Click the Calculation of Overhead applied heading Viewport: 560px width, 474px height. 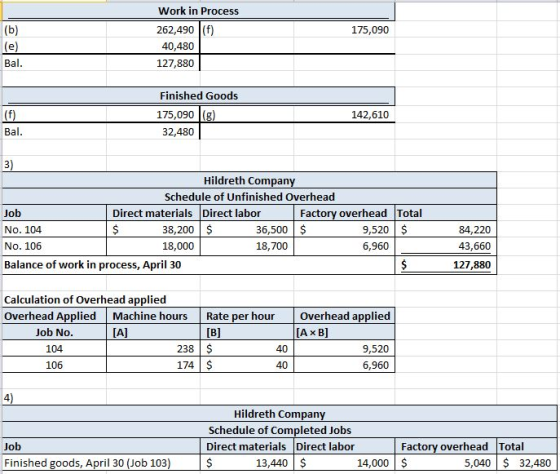coord(85,300)
